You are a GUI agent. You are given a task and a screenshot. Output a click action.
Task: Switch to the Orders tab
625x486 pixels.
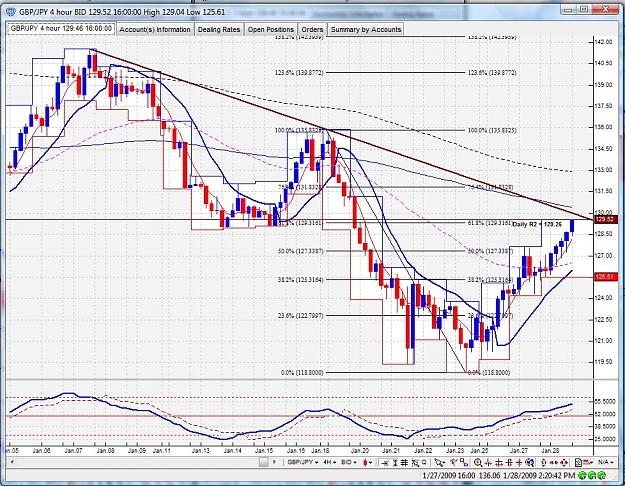point(312,30)
